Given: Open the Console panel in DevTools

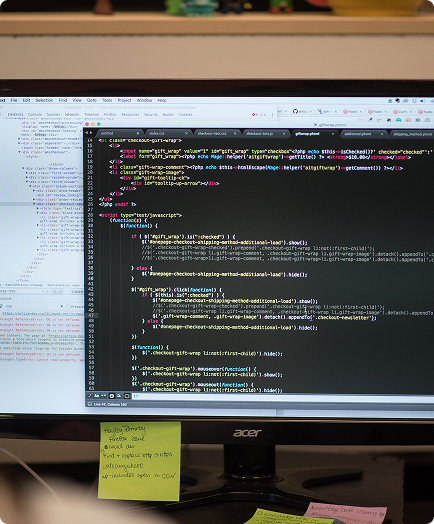Looking at the screenshot, I should point(35,114).
